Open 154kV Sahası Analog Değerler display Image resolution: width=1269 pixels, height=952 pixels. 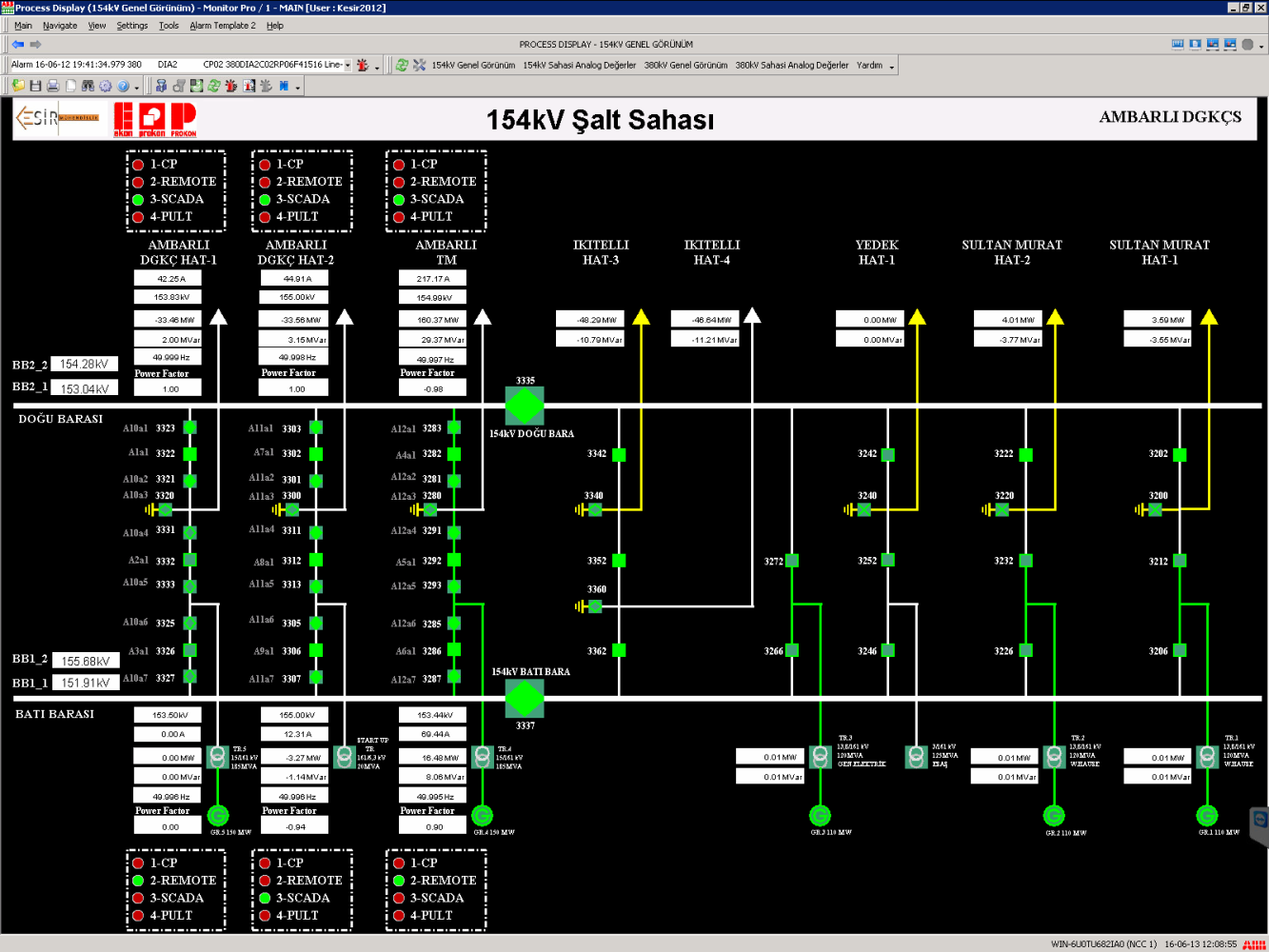pos(579,66)
